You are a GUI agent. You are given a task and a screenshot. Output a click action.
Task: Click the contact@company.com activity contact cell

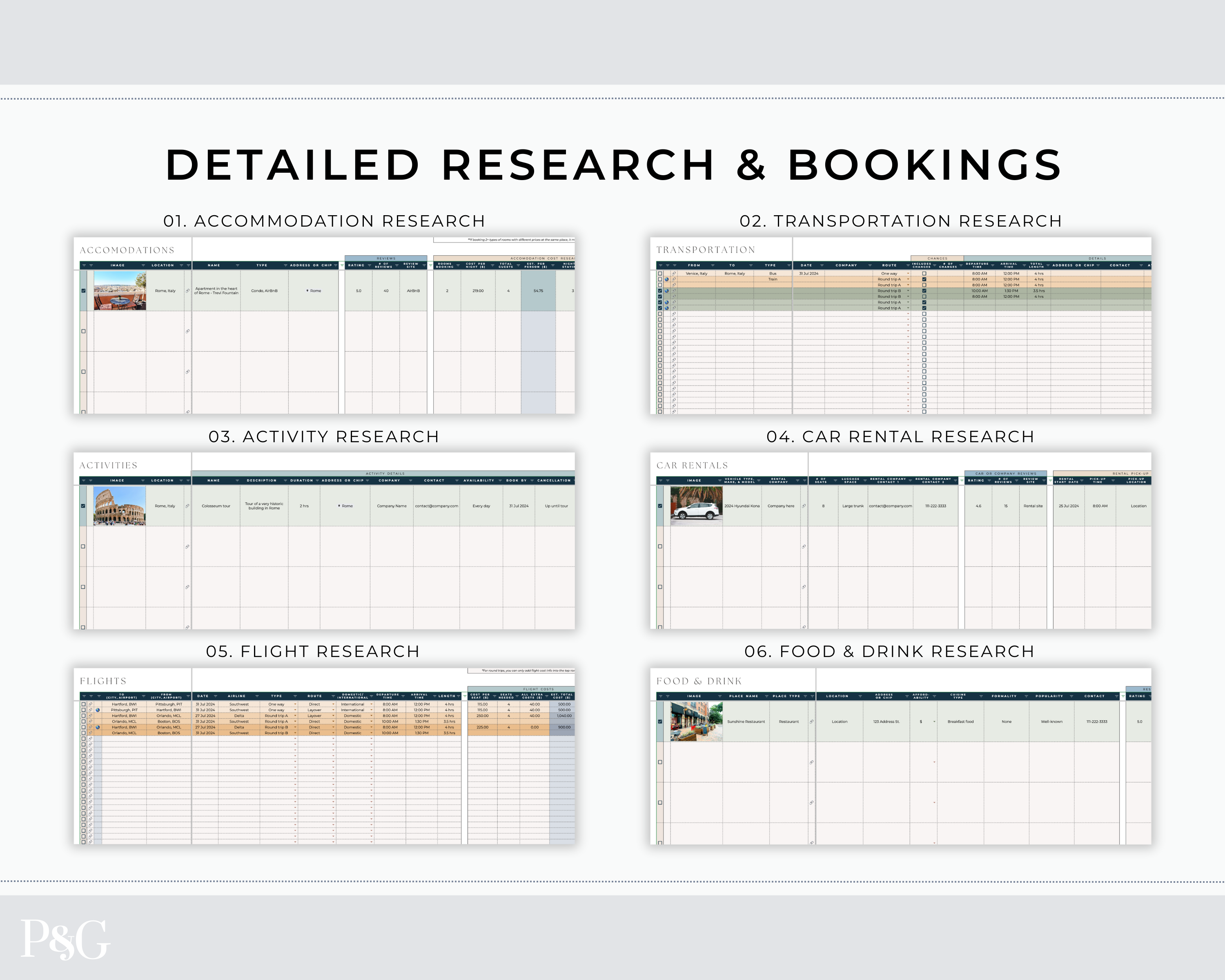tap(437, 506)
